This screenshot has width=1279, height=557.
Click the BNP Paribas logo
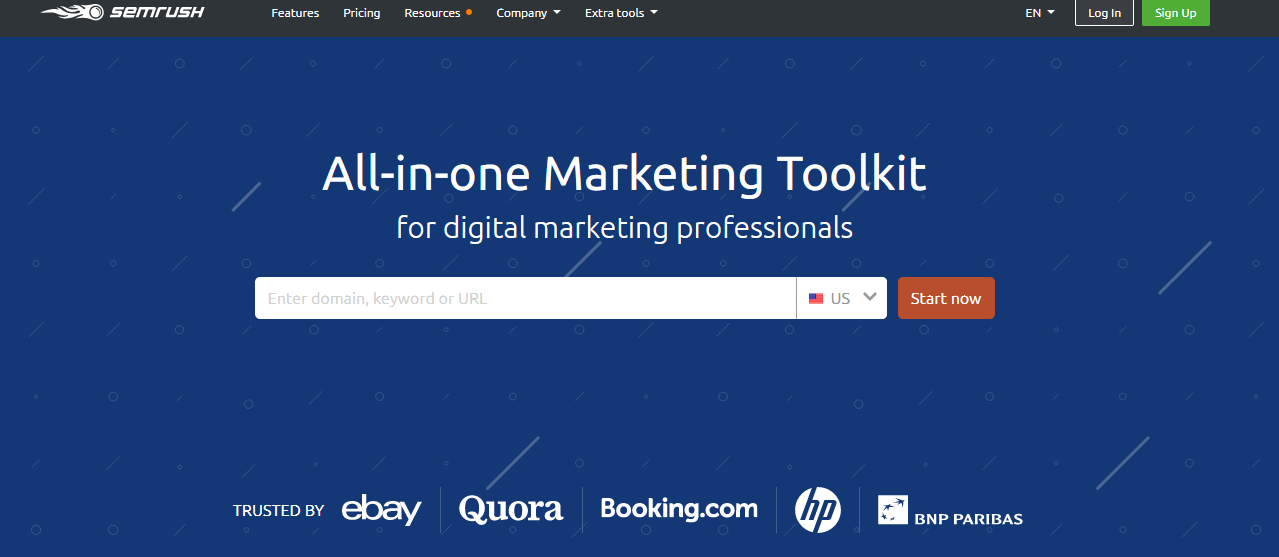(950, 510)
